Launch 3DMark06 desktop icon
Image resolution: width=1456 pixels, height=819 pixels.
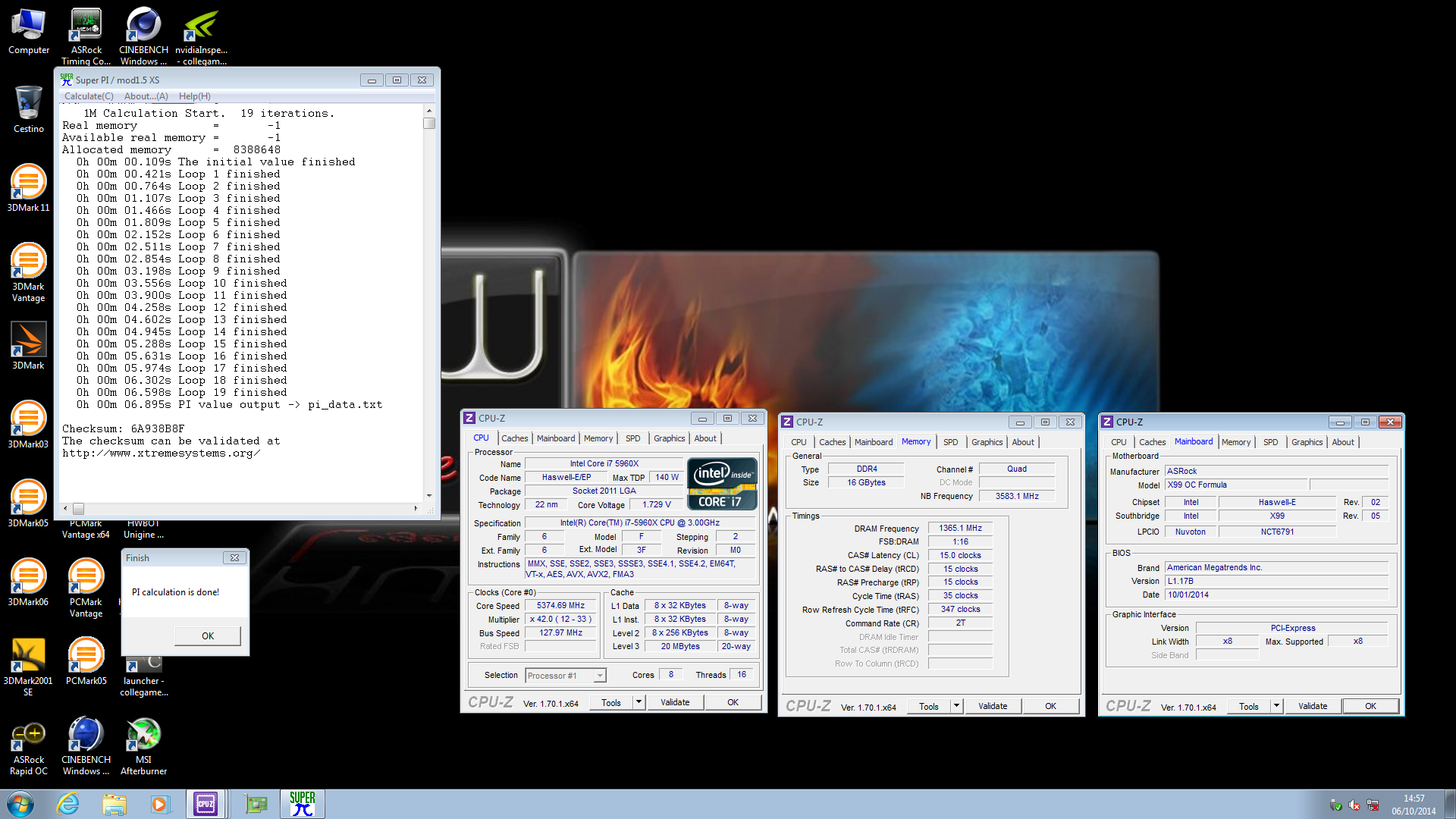(x=29, y=583)
